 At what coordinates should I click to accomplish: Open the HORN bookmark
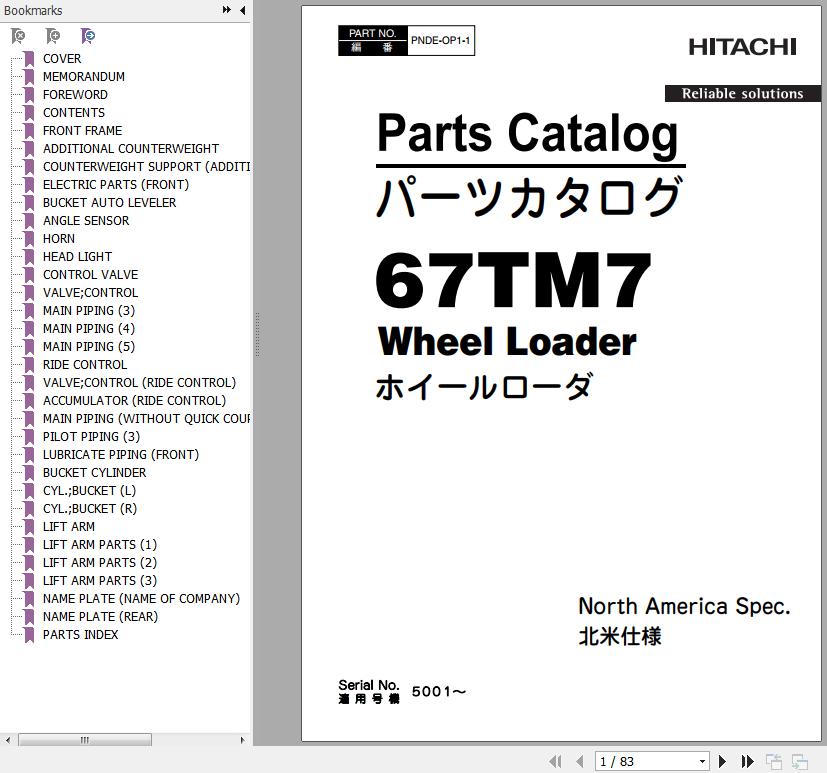point(59,238)
